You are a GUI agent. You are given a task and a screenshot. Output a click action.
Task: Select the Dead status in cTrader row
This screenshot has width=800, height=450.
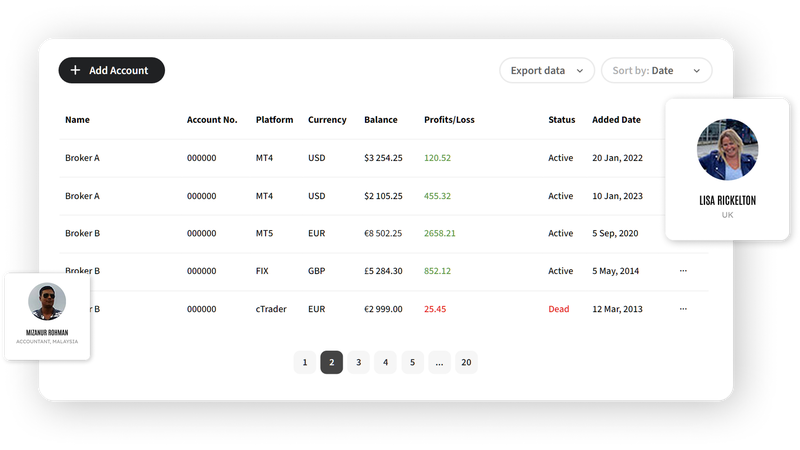click(558, 309)
